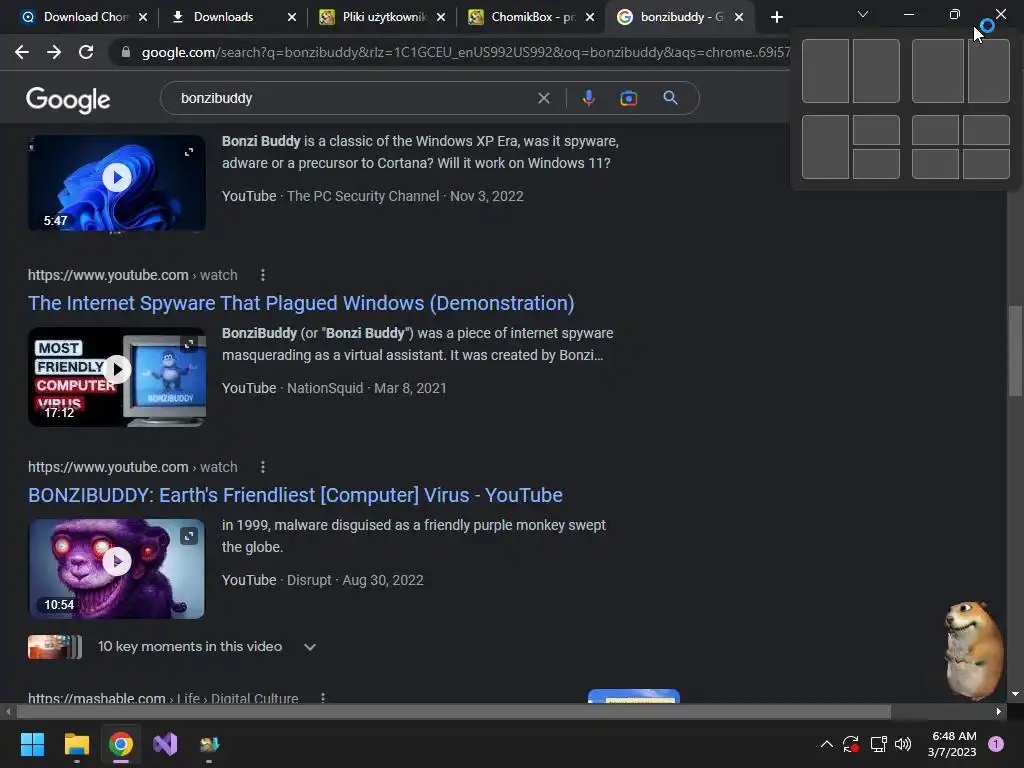Open the notification badge showing 1
The image size is (1024, 768).
click(x=996, y=744)
